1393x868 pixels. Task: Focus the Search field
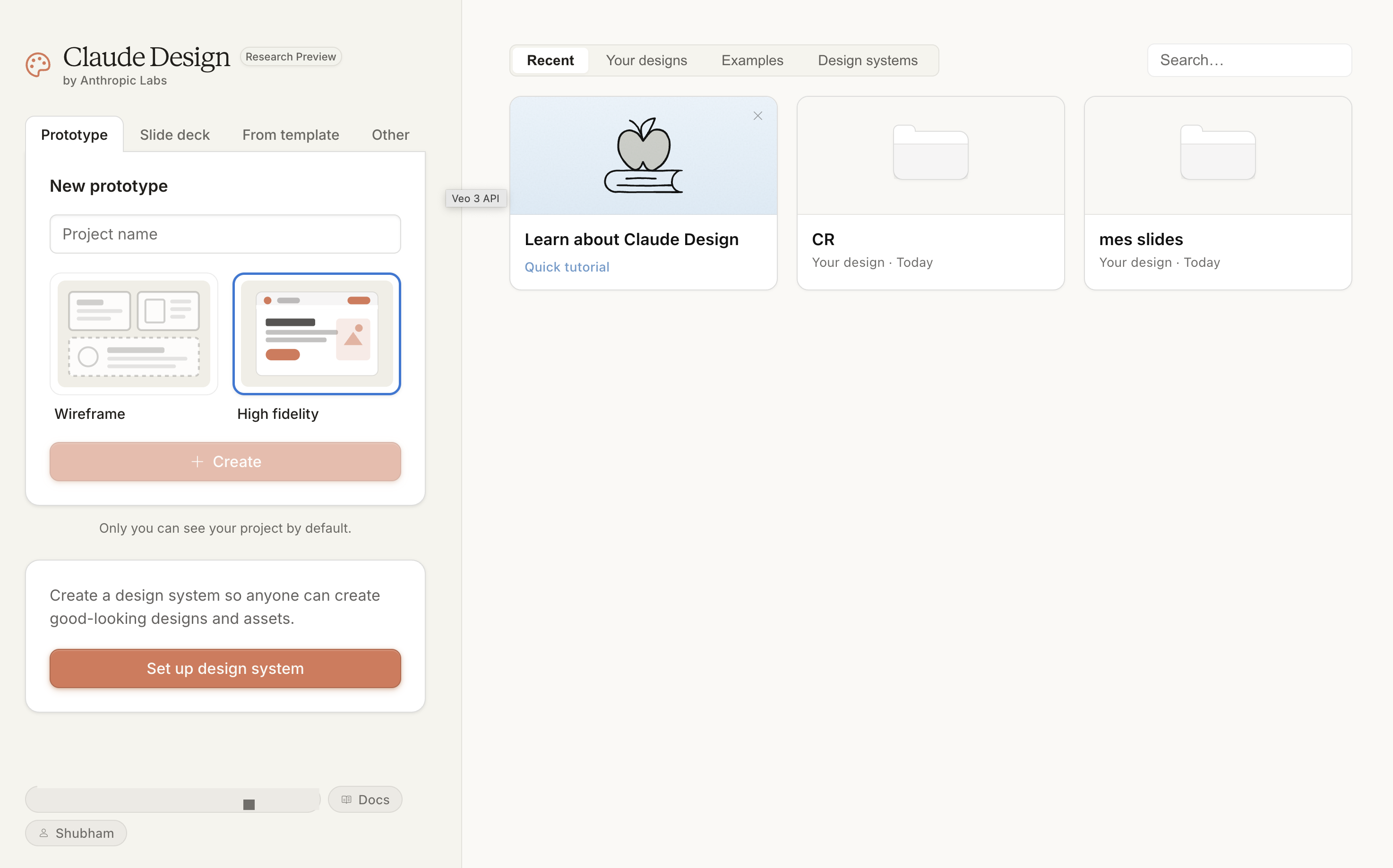point(1249,60)
